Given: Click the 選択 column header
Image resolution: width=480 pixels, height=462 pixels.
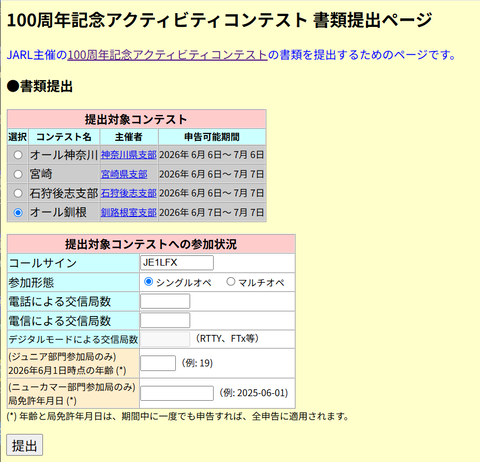Looking at the screenshot, I should click(18, 137).
